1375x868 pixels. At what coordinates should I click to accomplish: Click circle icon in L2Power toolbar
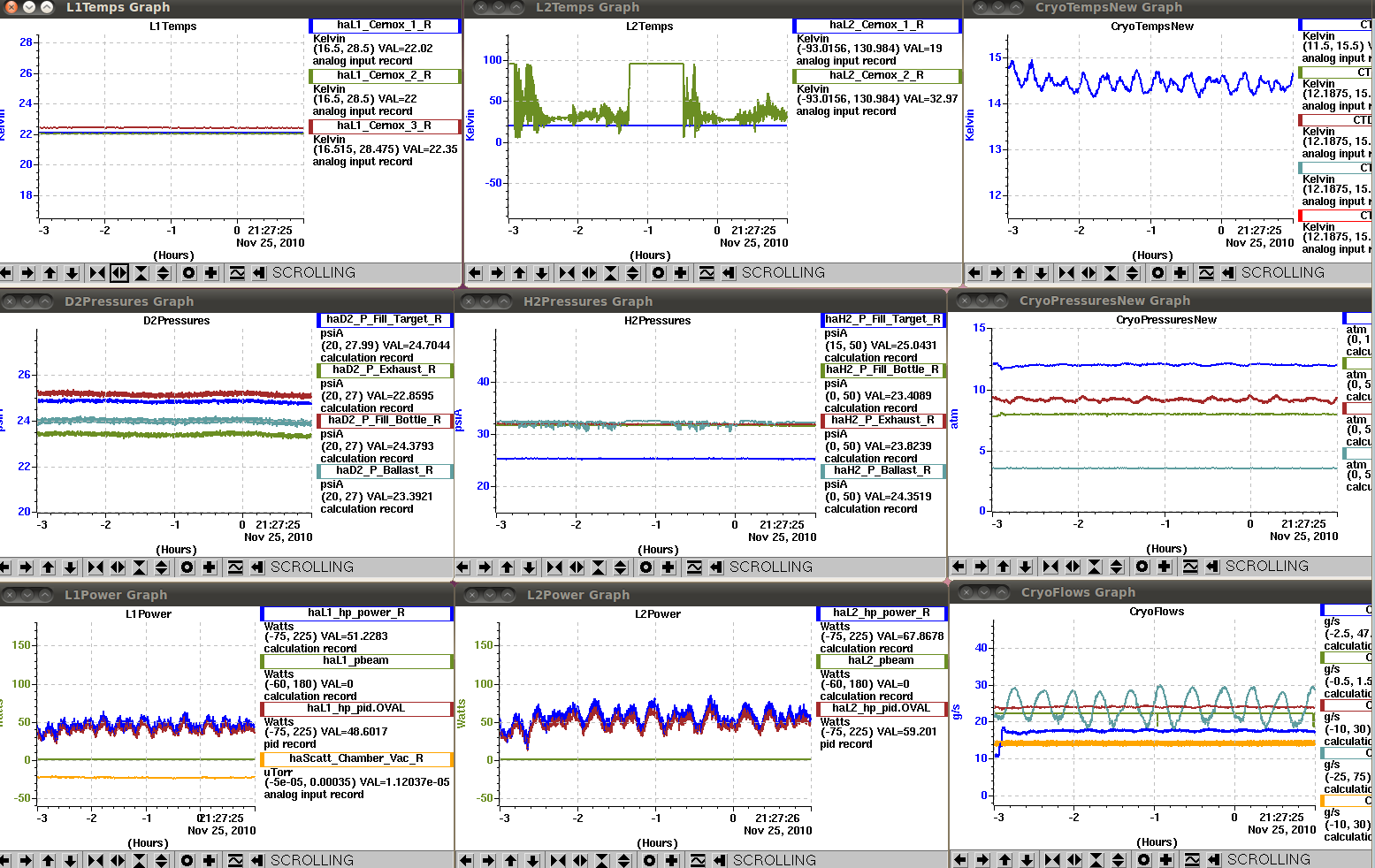pos(650,860)
